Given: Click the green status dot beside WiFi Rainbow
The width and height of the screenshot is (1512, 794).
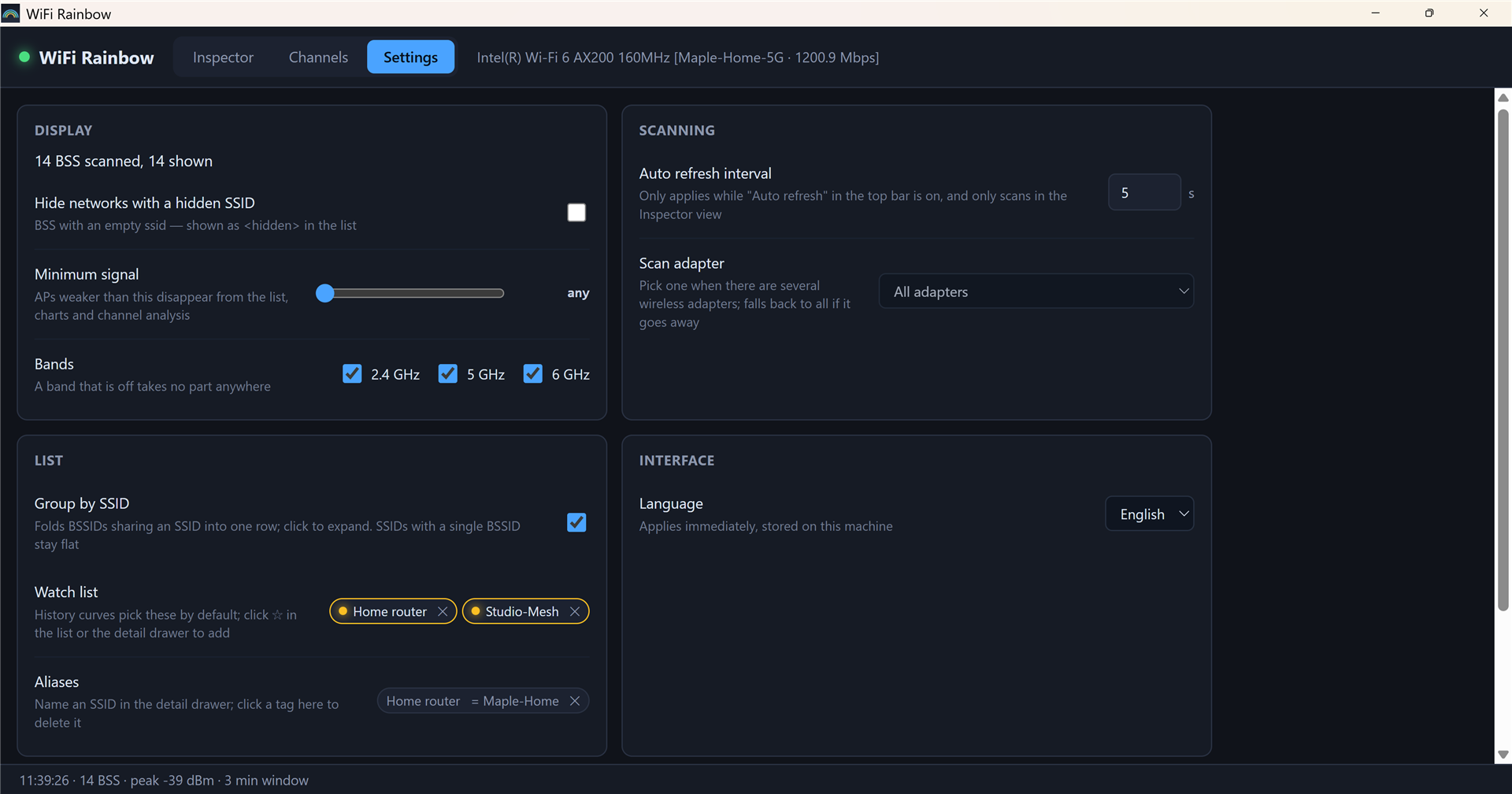Looking at the screenshot, I should 24,57.
